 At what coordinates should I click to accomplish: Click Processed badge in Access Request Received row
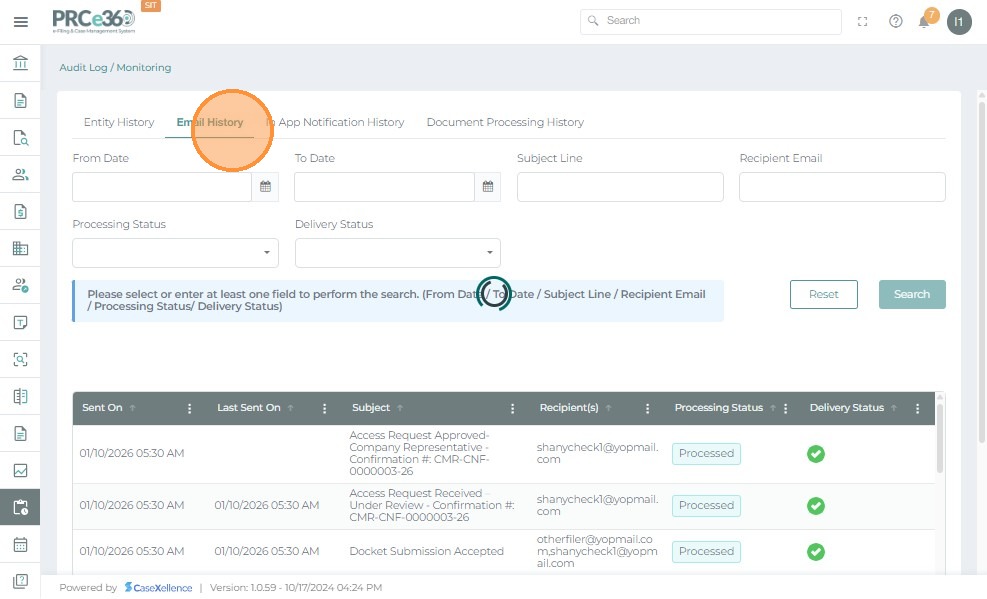coord(706,506)
